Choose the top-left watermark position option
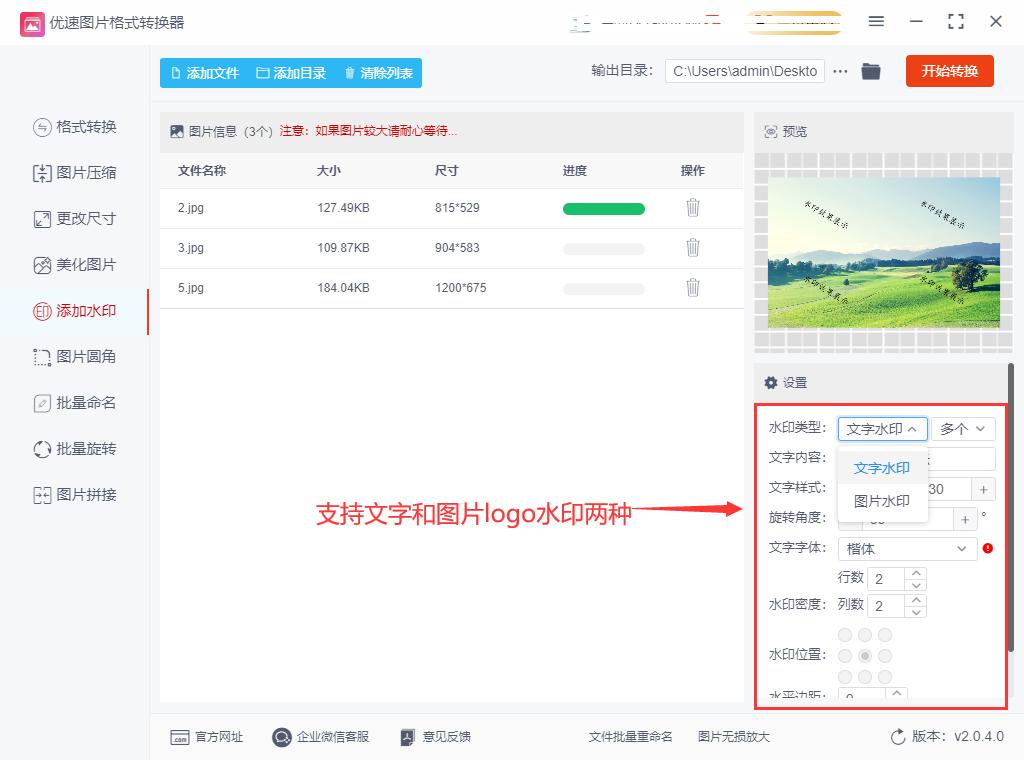 point(845,634)
